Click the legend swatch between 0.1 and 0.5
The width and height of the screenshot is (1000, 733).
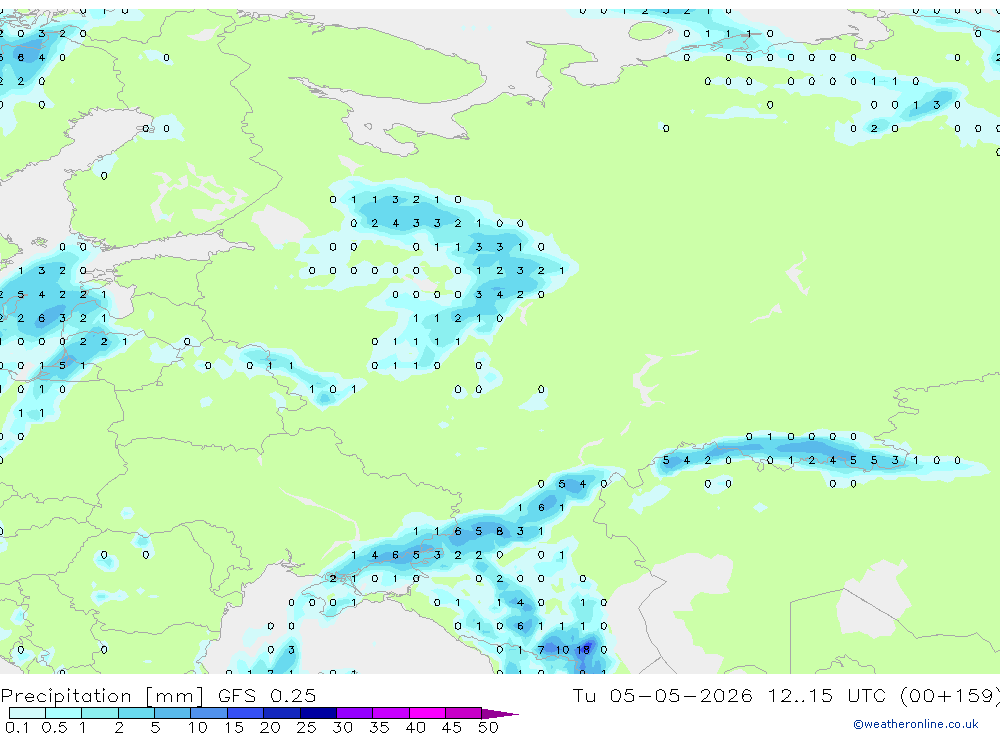(x=27, y=713)
